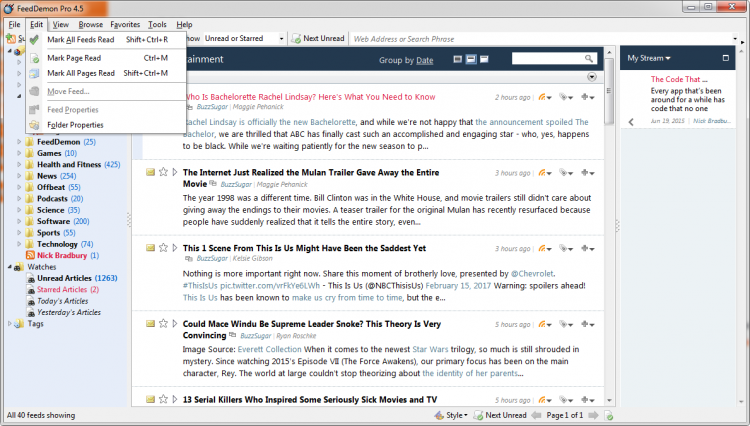
Task: Select the Starred Articles watch
Action: (x=68, y=290)
